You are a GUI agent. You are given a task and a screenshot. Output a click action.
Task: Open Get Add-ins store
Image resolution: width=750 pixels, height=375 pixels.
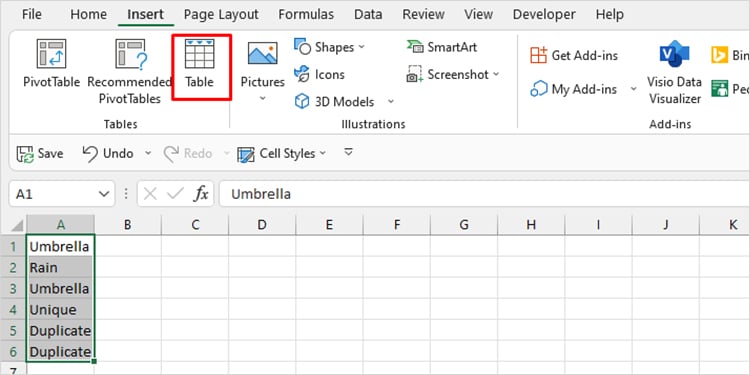coord(574,55)
